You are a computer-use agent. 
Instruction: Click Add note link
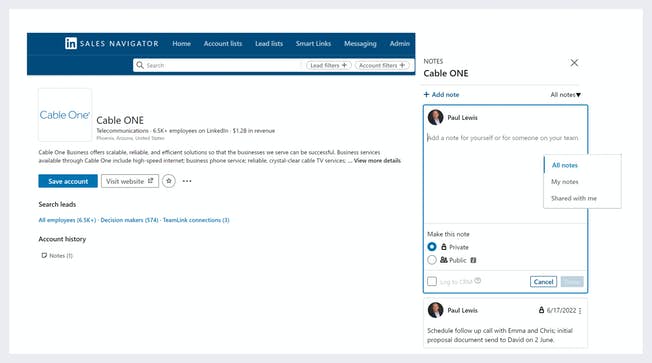pyautogui.click(x=441, y=95)
